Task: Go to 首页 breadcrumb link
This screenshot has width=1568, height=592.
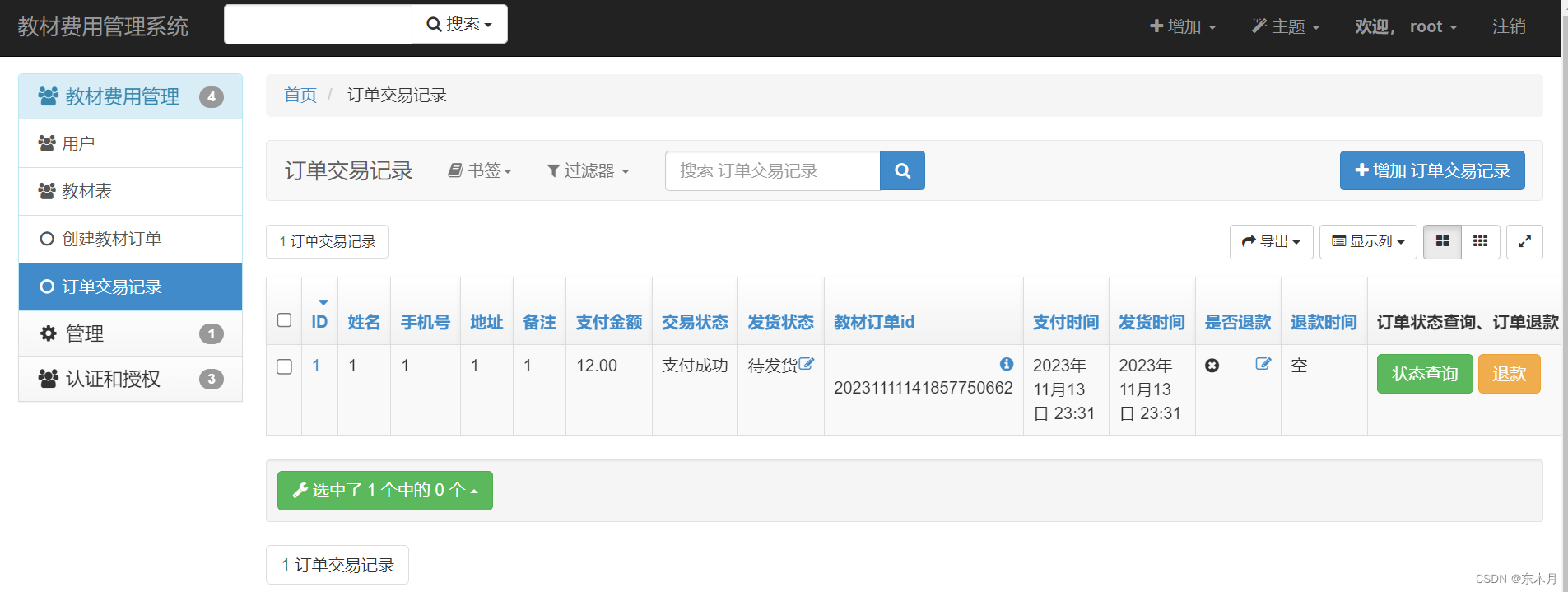Action: pyautogui.click(x=300, y=95)
